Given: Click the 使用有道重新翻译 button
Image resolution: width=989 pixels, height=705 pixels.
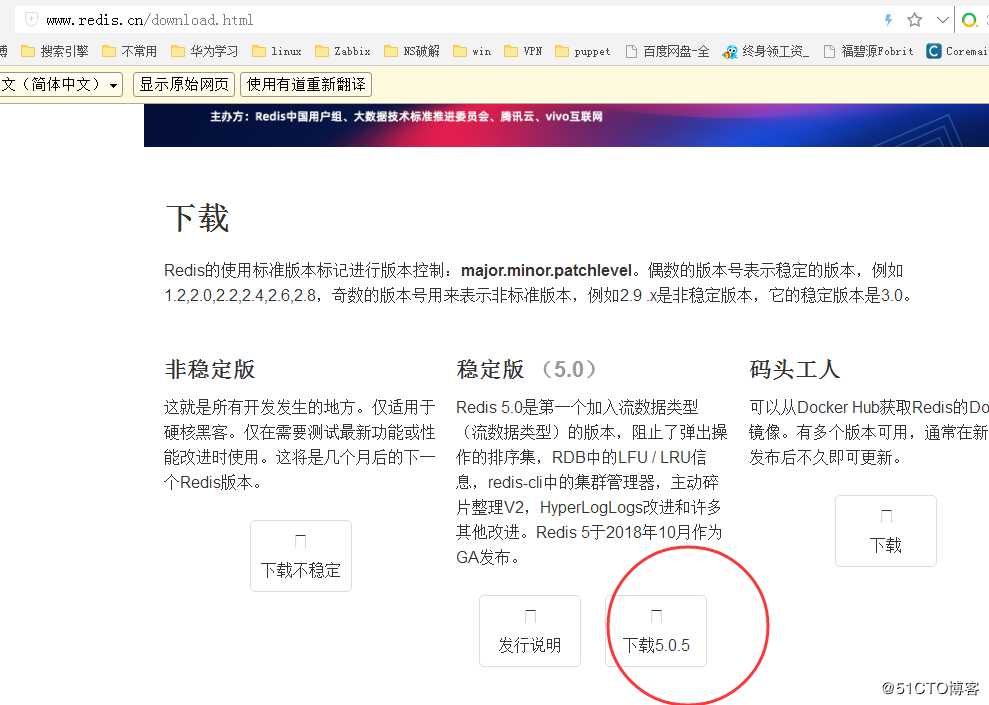Looking at the screenshot, I should [x=306, y=84].
